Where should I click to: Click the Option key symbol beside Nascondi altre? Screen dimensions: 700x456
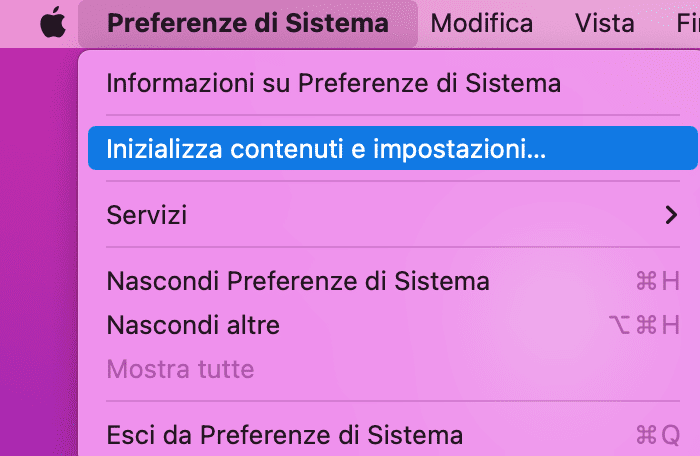click(x=620, y=325)
